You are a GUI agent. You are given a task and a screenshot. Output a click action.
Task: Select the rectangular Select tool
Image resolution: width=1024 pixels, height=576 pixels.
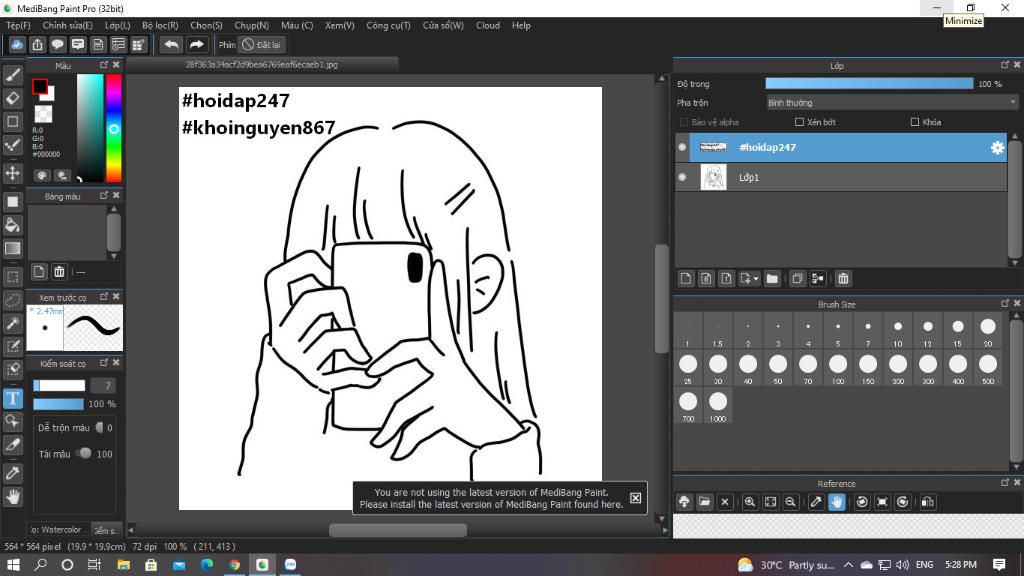[x=12, y=276]
